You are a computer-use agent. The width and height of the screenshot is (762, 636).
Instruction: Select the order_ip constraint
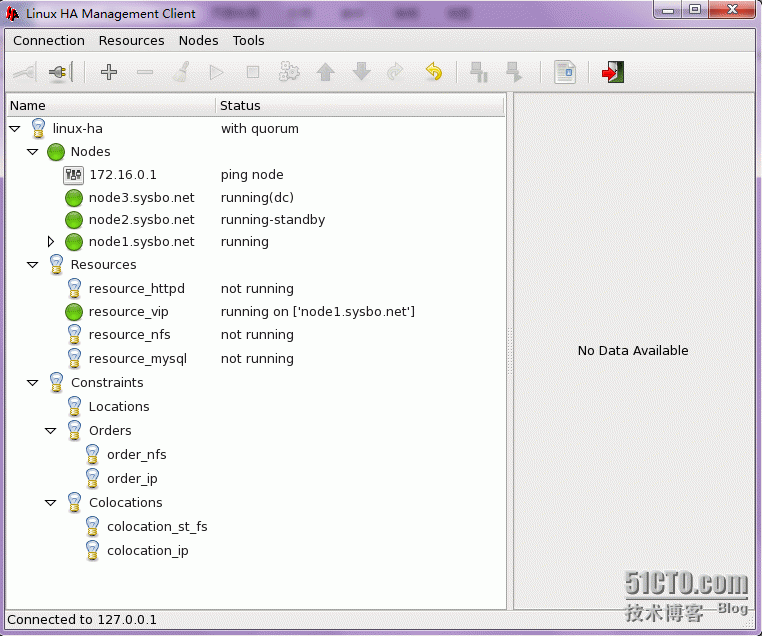132,479
